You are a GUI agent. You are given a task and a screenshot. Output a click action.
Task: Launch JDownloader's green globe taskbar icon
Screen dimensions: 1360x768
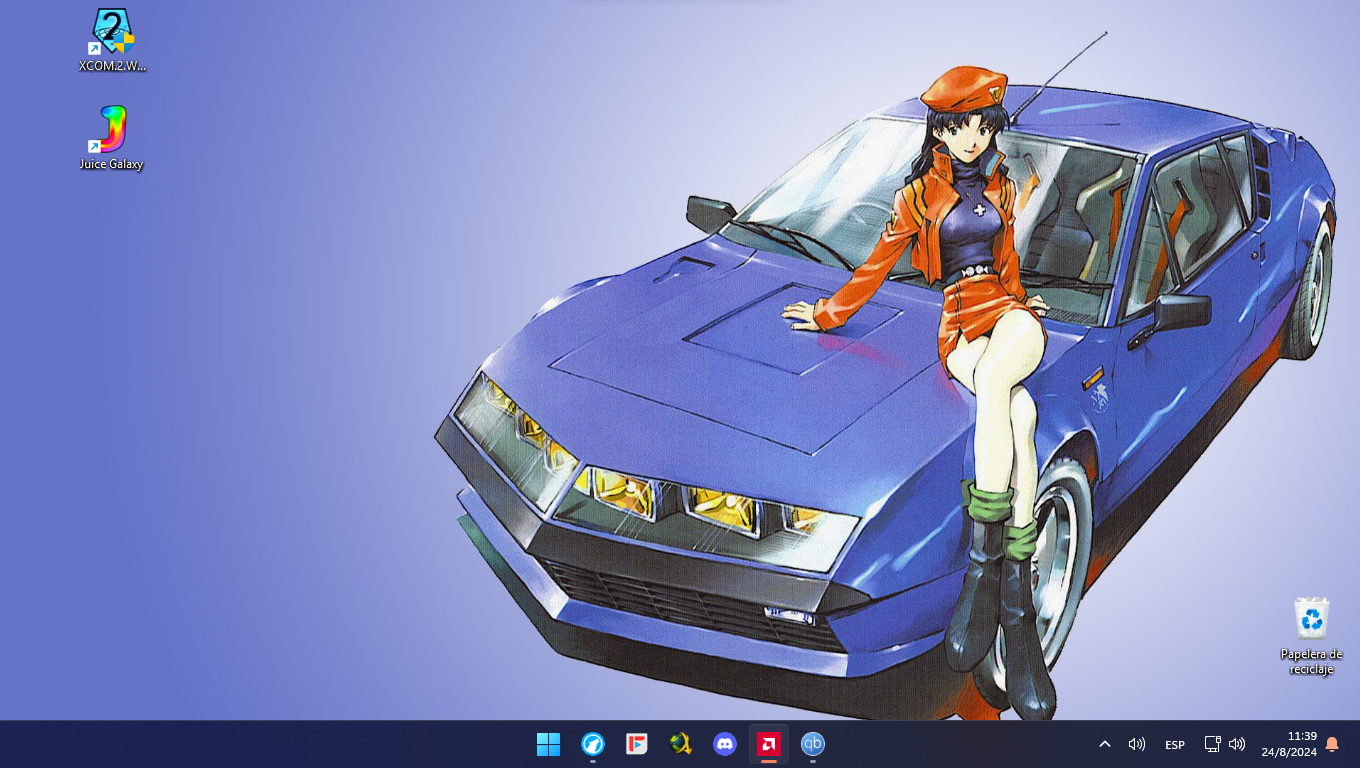pos(681,744)
